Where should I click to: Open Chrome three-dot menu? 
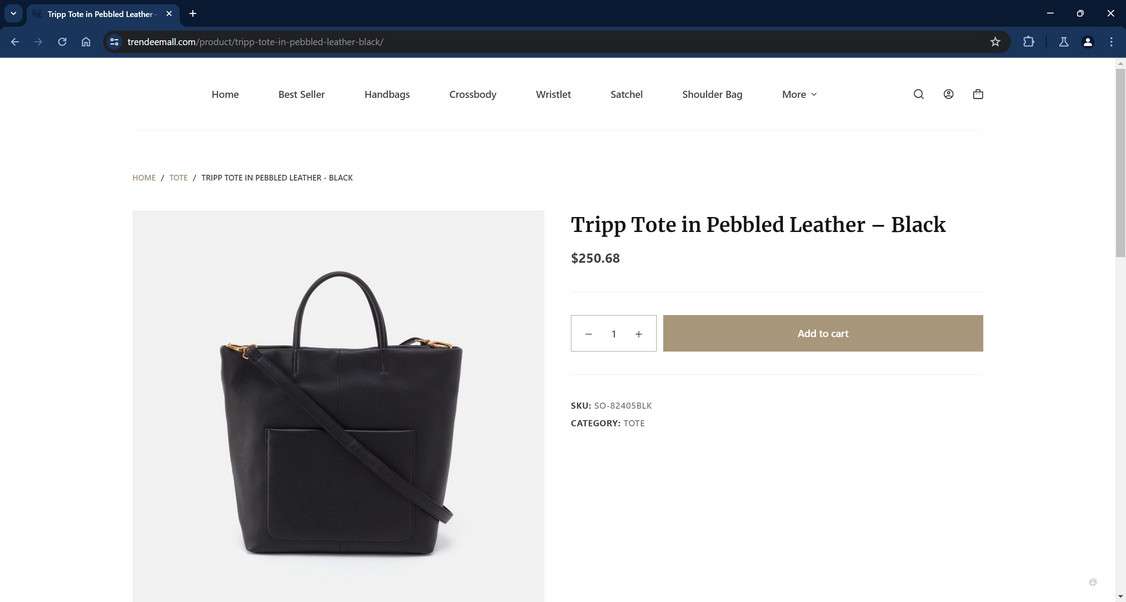pos(1111,42)
